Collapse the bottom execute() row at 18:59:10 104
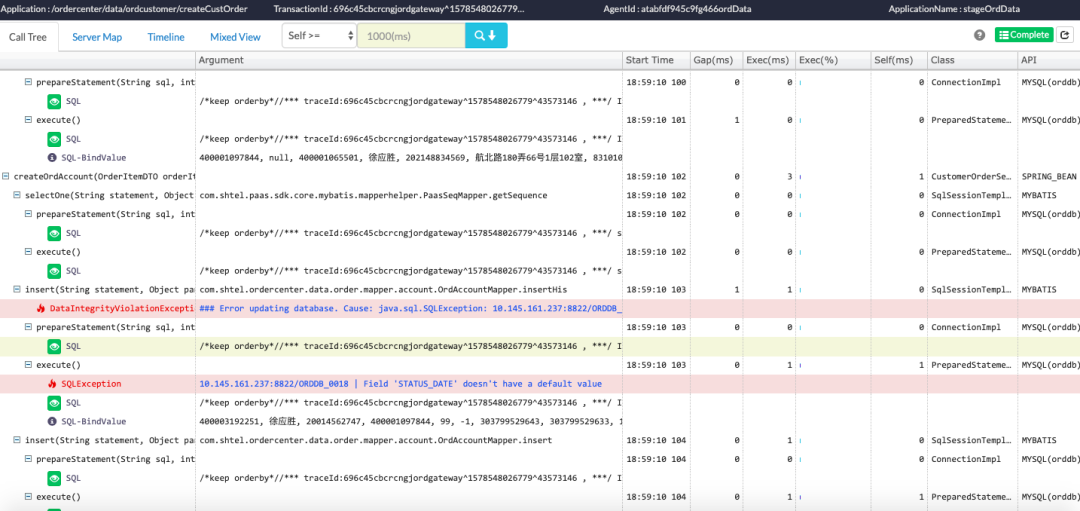Screen dimensions: 1080x511 28,496
